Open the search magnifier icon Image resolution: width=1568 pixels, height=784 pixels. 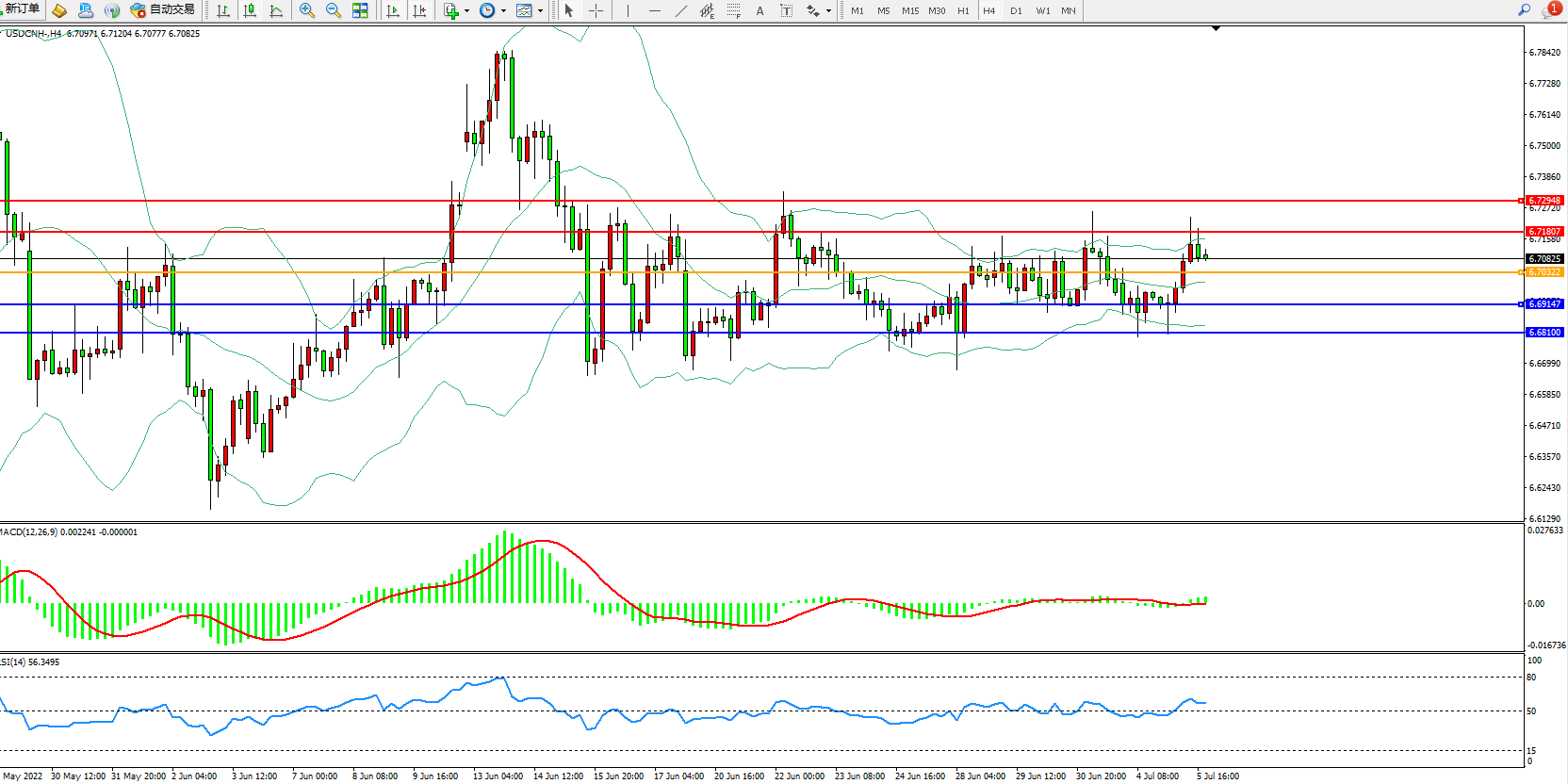pyautogui.click(x=1524, y=9)
